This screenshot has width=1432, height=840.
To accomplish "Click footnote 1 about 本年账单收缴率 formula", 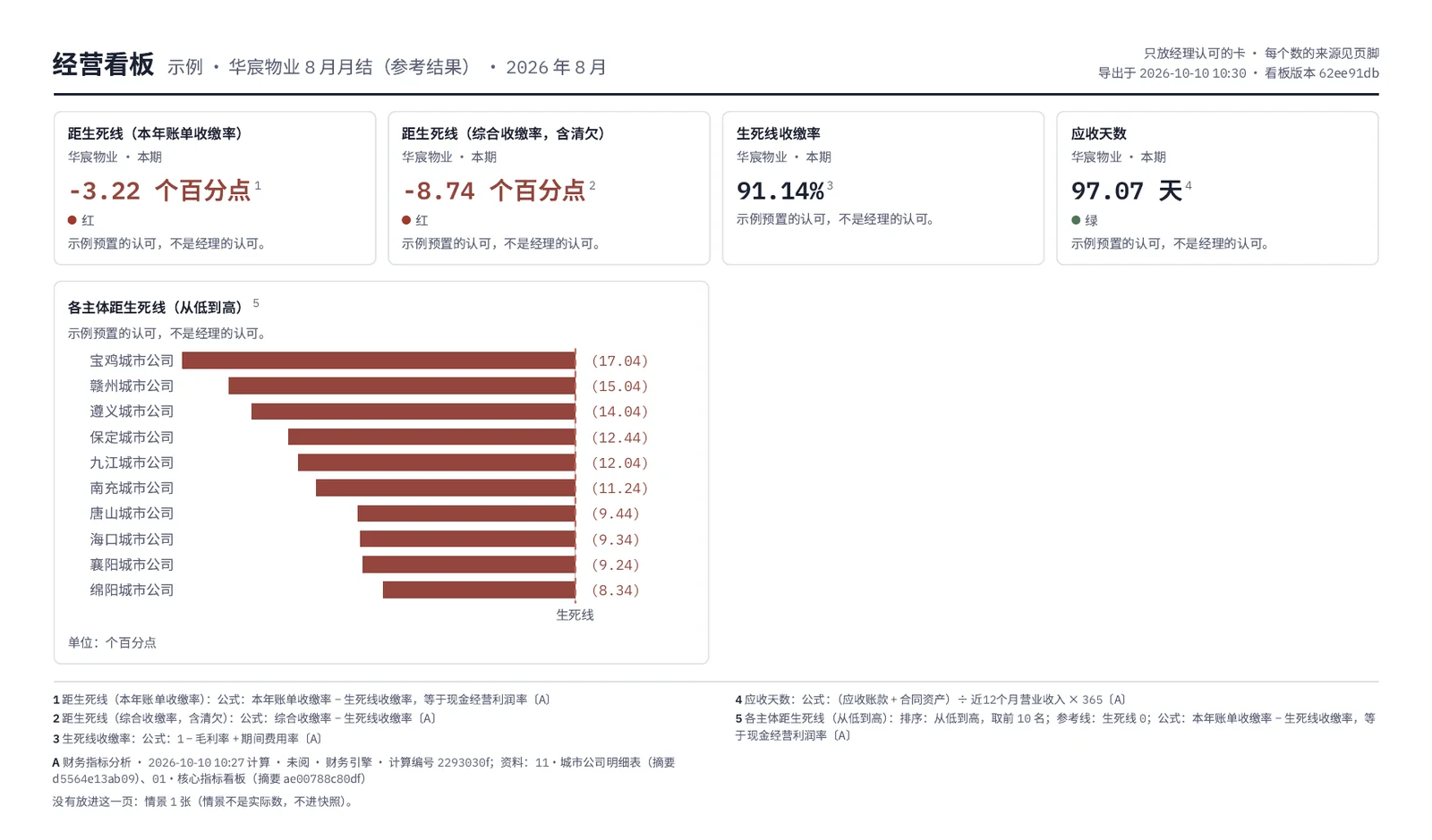I will click(x=302, y=700).
